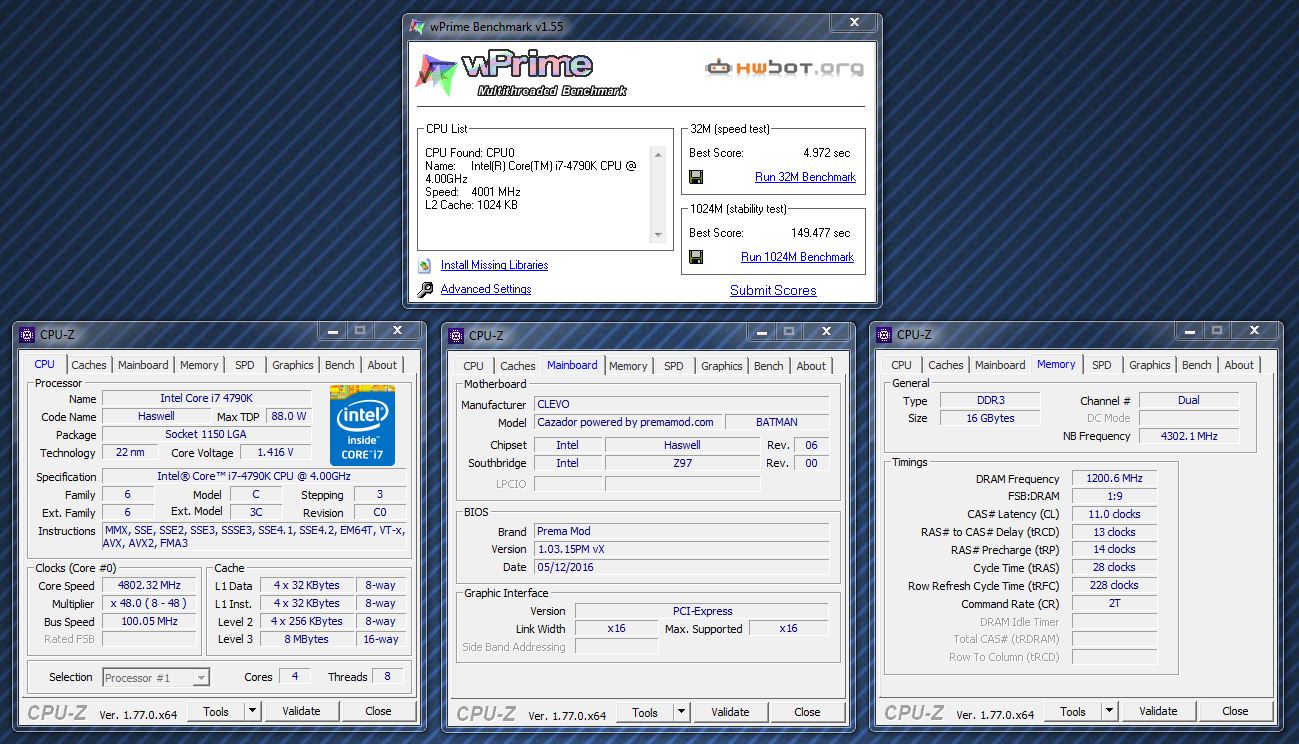Click Validate button in Memory CPU-Z window
Screen dimensions: 1299x744
pos(1158,711)
